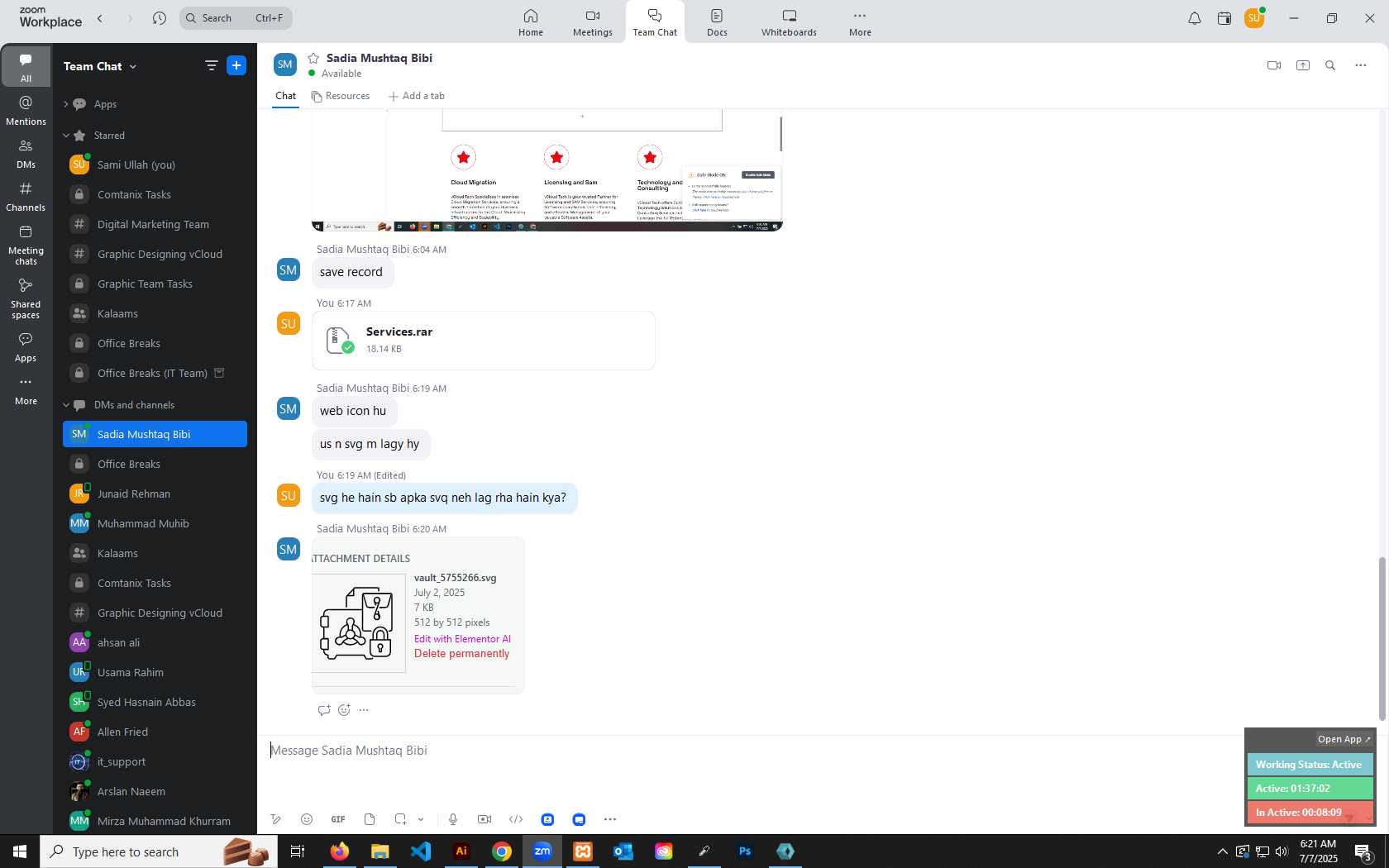The width and height of the screenshot is (1389, 868).
Task: Expand the Apps section
Action: (65, 104)
